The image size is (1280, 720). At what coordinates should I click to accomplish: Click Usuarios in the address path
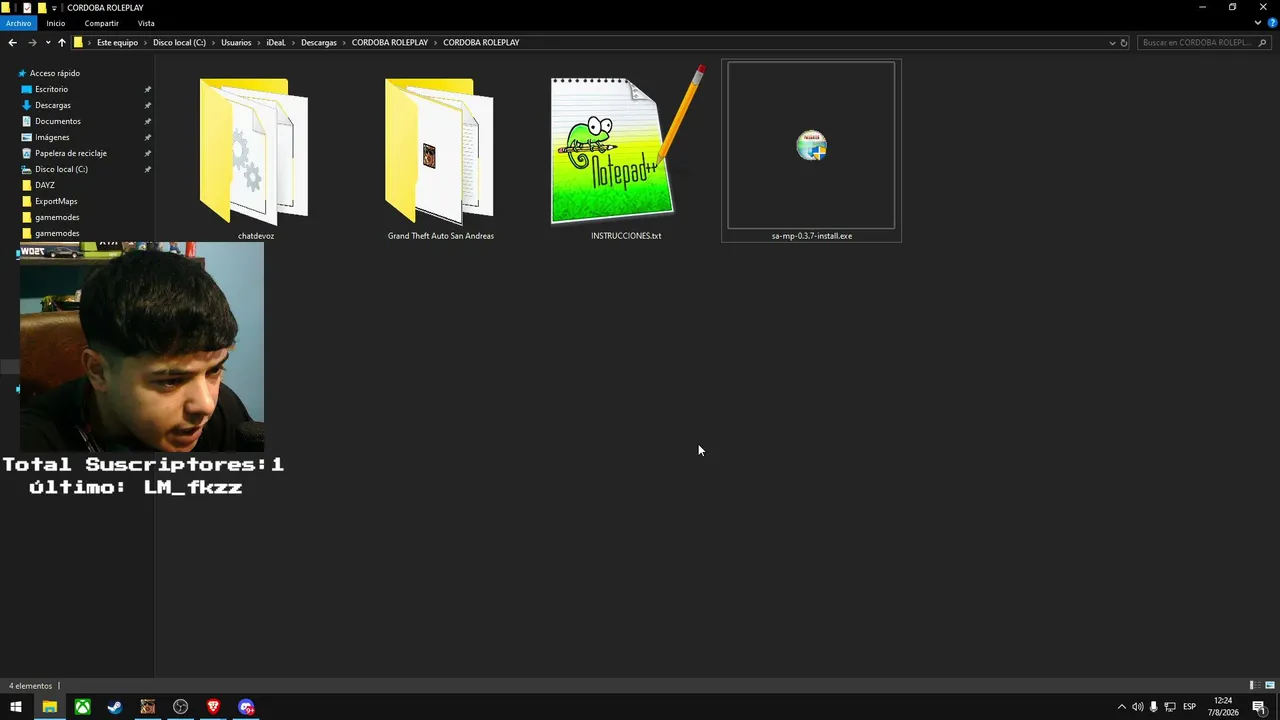[x=236, y=43]
